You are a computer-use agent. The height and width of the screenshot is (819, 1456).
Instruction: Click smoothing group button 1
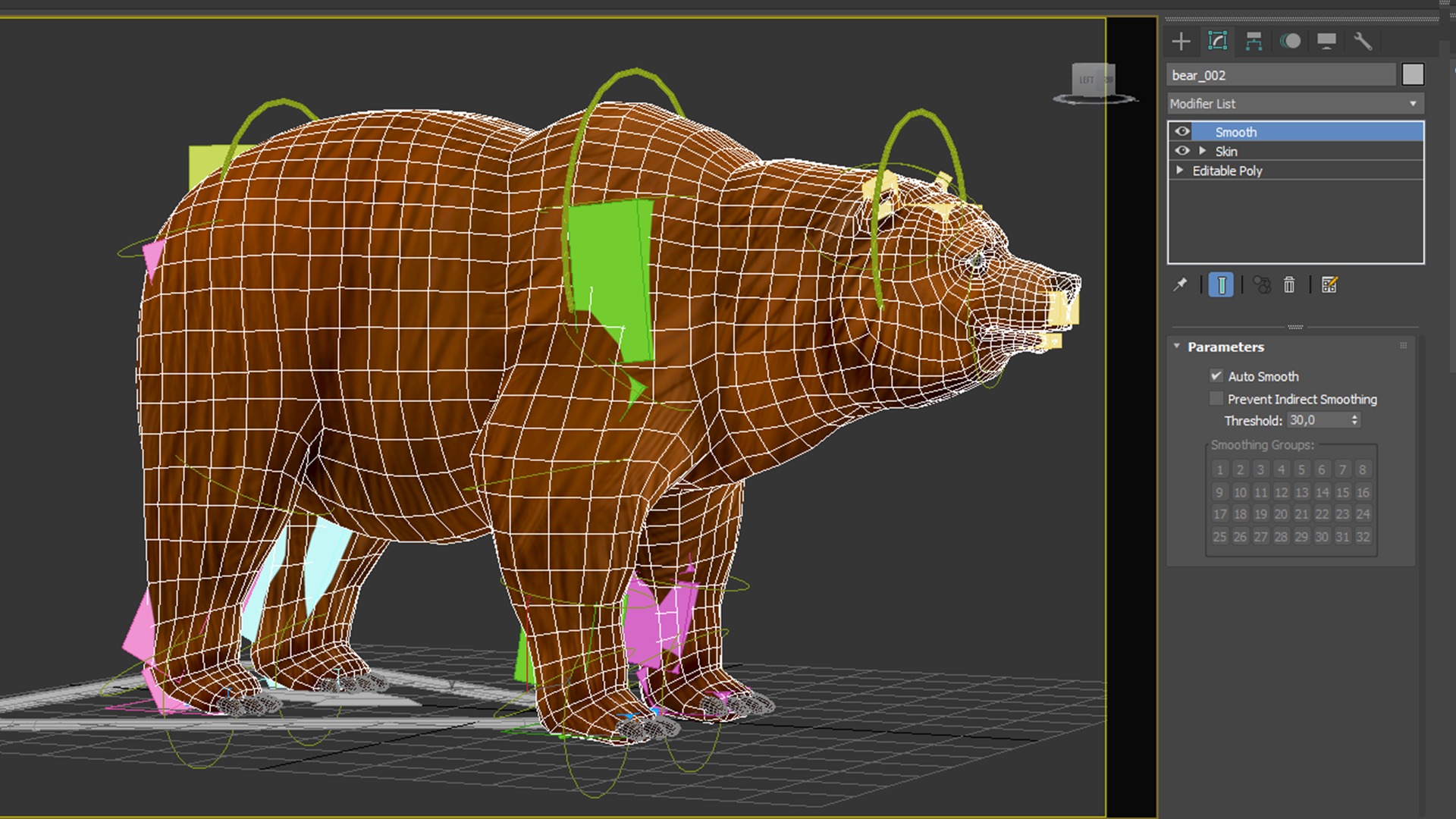(1219, 469)
